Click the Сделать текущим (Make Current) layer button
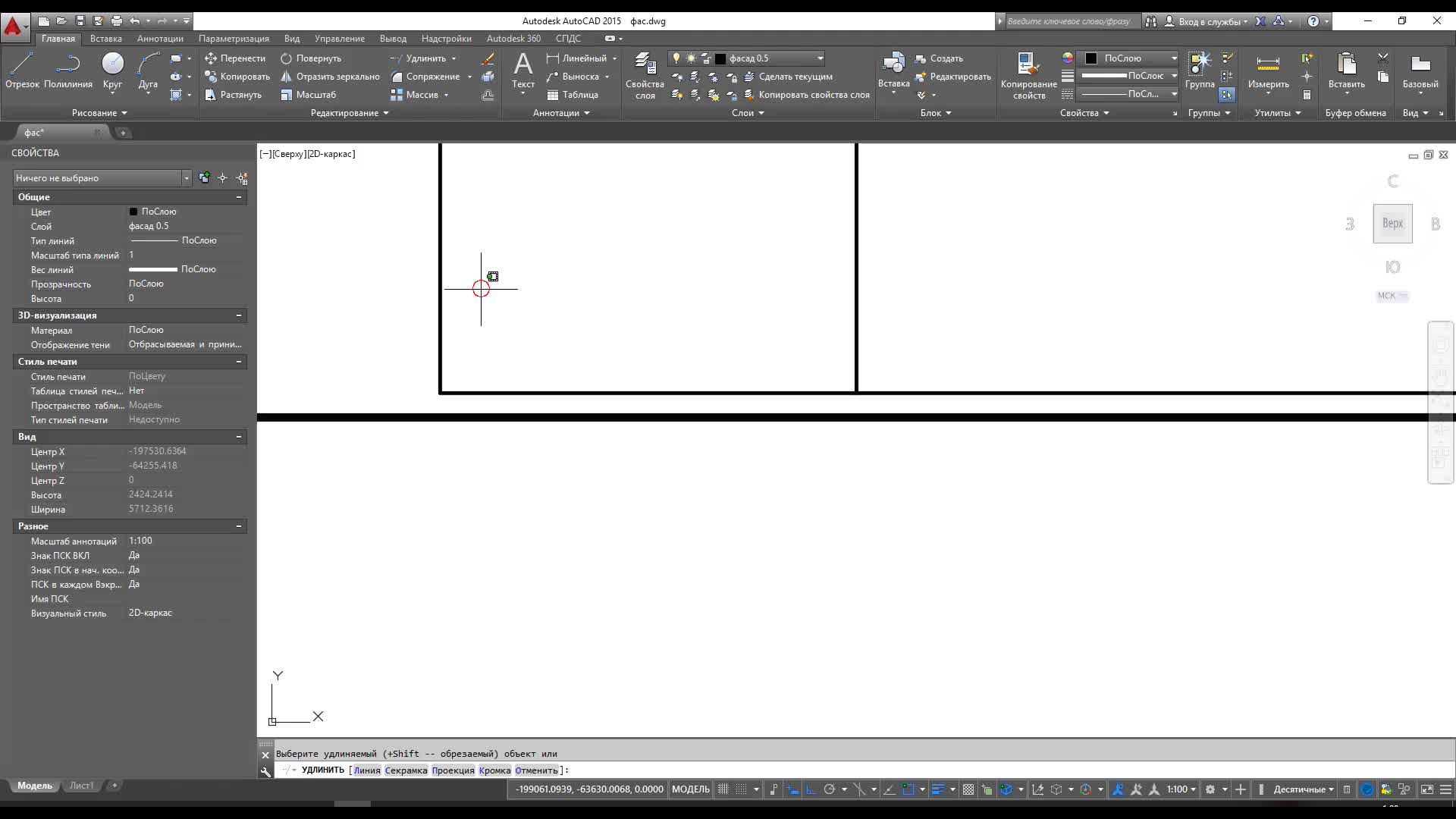 (789, 77)
